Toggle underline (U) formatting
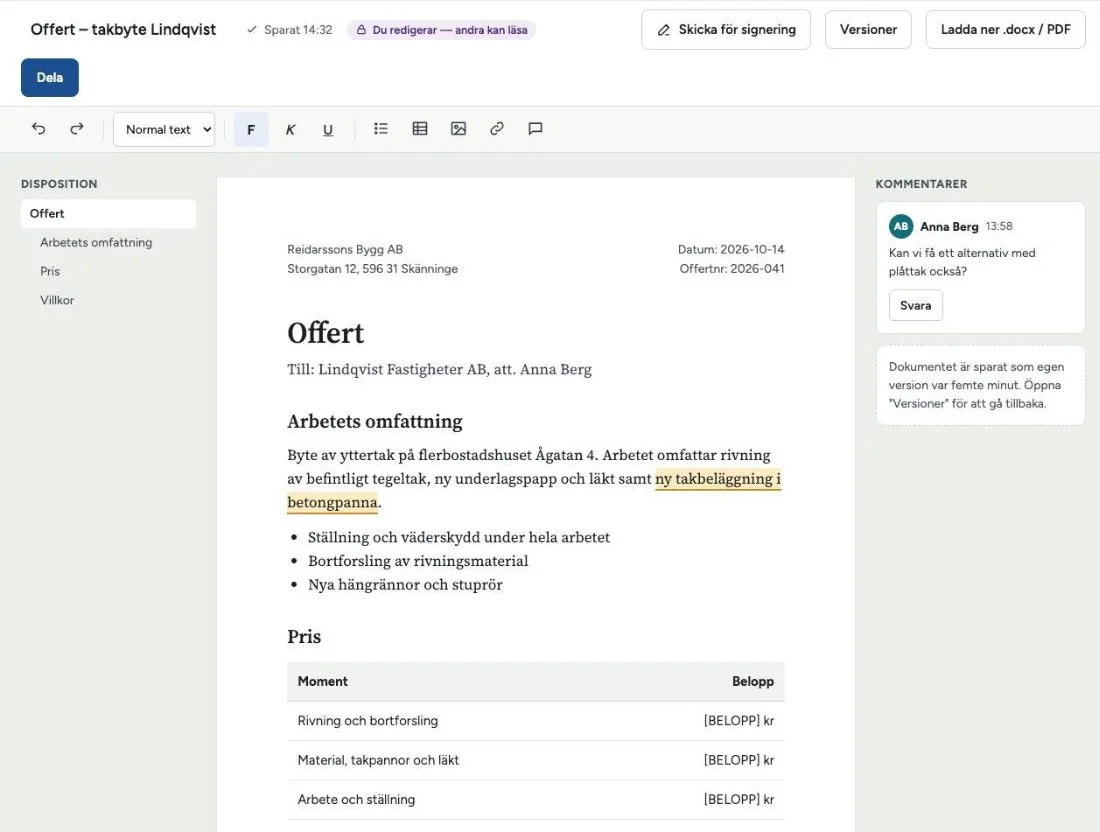Viewport: 1100px width, 832px height. coord(328,130)
